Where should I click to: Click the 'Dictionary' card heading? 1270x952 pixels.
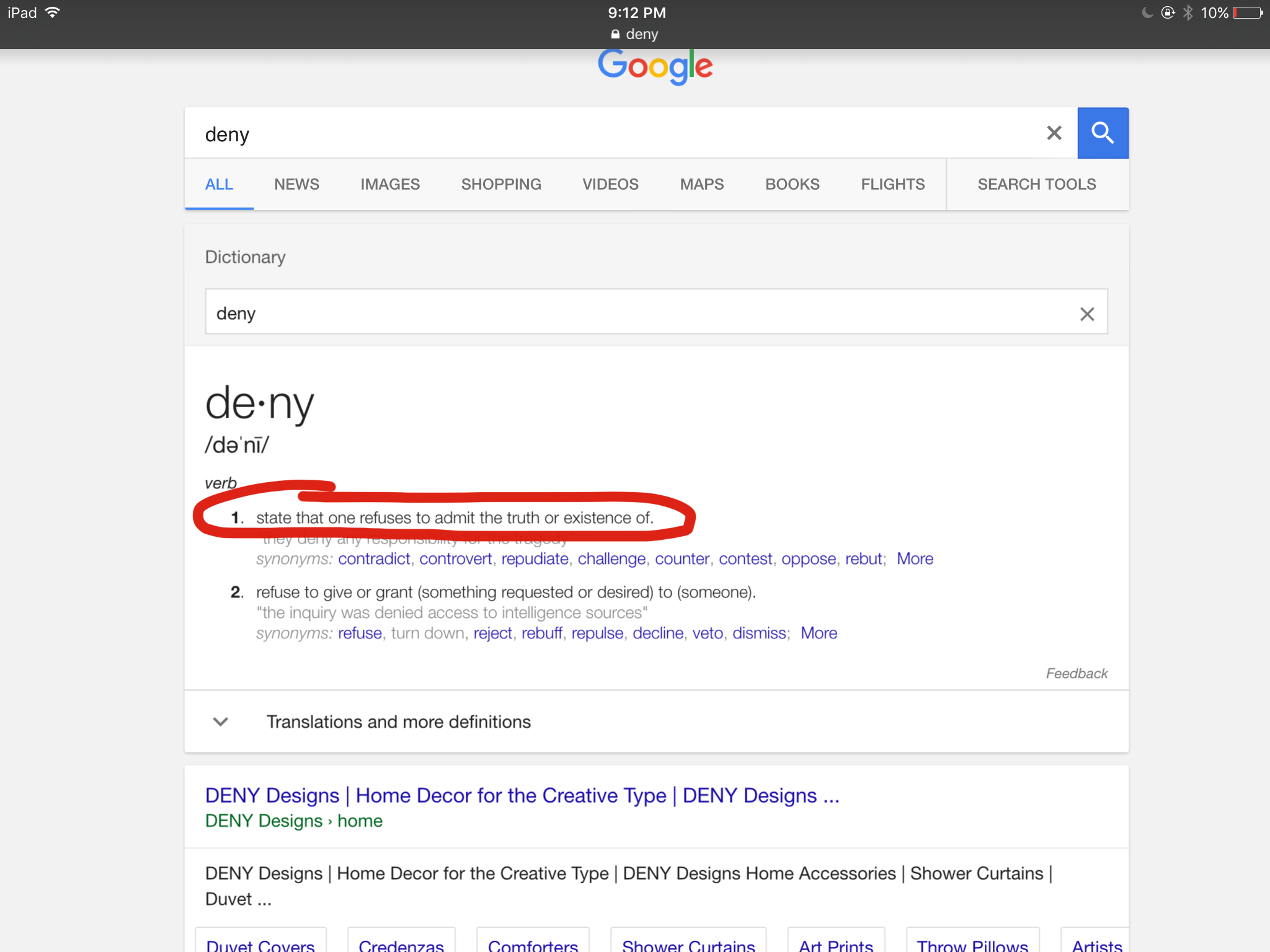(x=245, y=257)
